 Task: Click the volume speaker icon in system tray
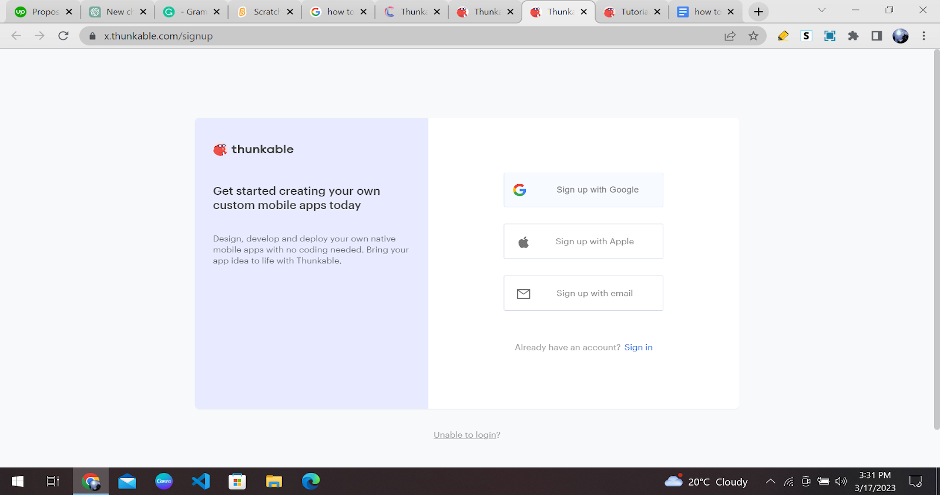point(841,481)
